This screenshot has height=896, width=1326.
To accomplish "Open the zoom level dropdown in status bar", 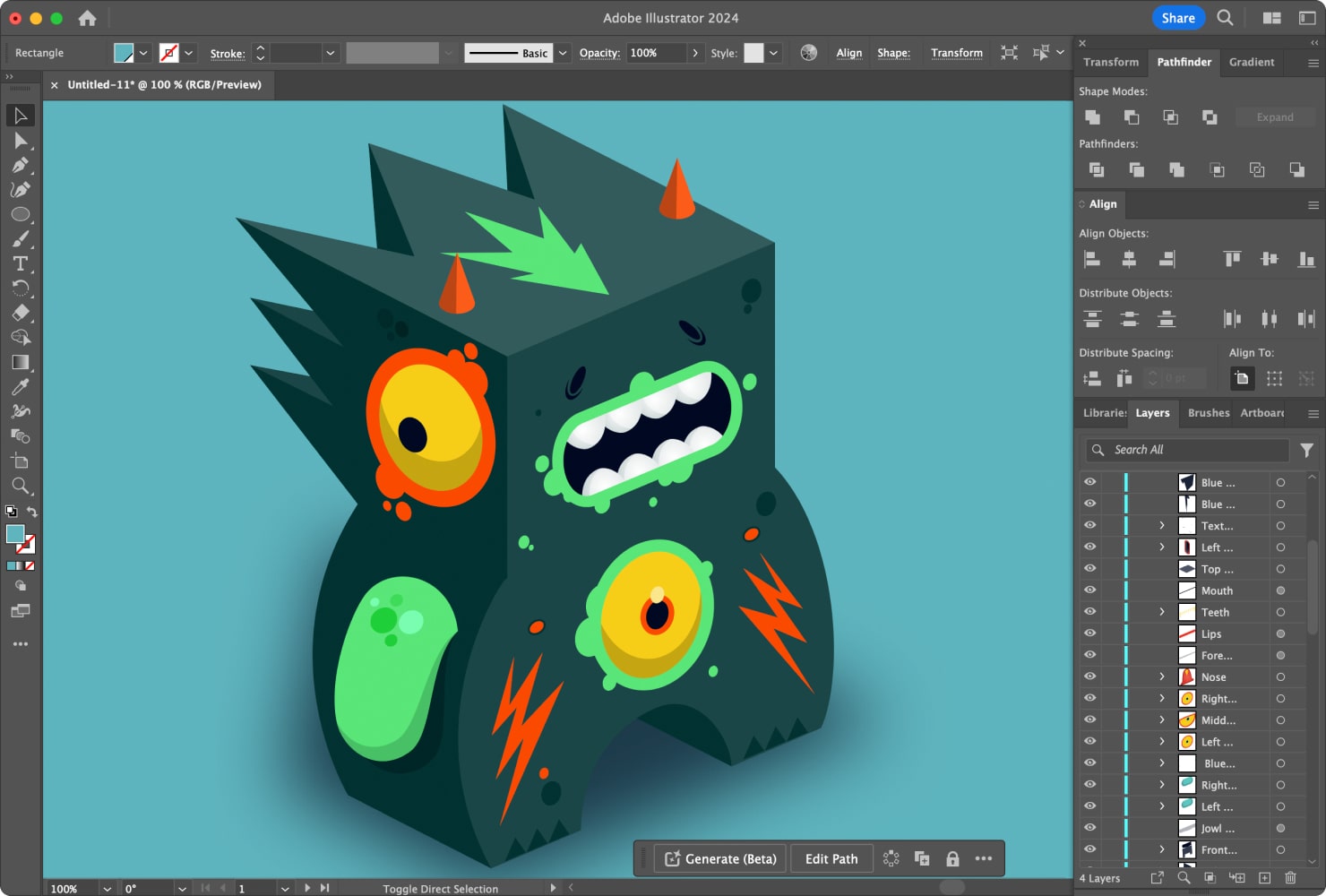I will coord(108,889).
